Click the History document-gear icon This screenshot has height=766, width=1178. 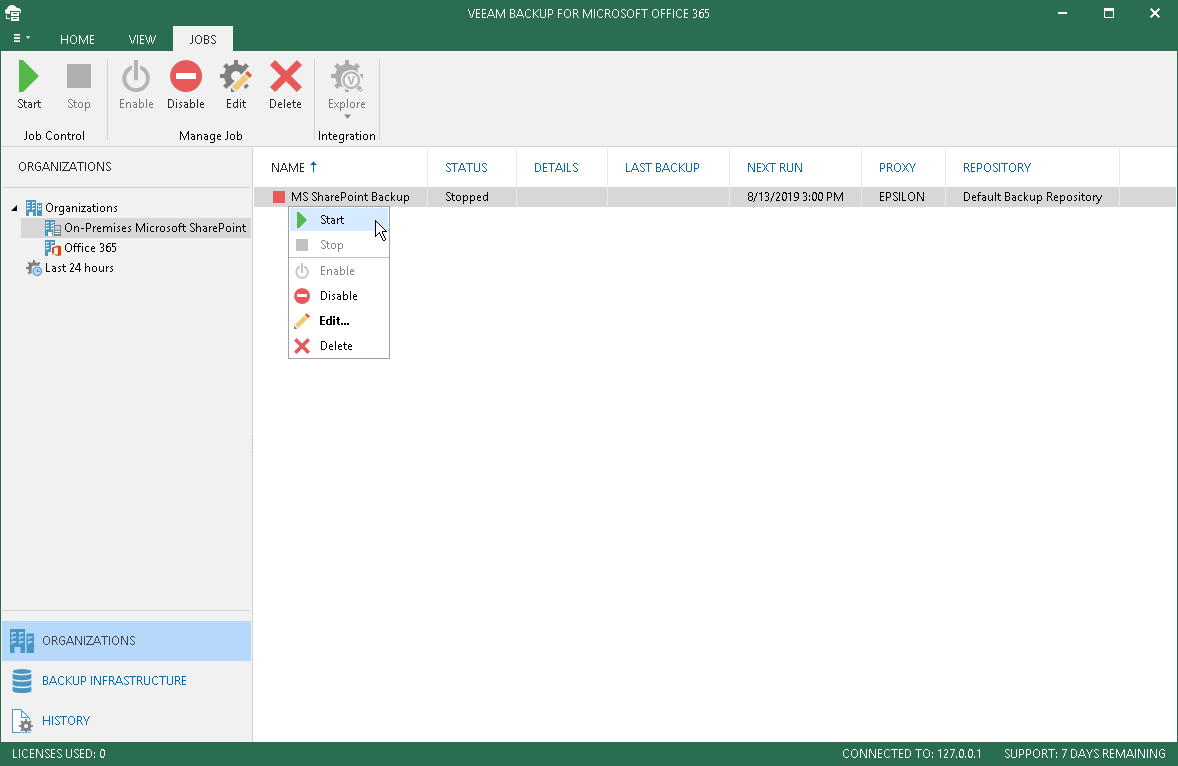[23, 721]
